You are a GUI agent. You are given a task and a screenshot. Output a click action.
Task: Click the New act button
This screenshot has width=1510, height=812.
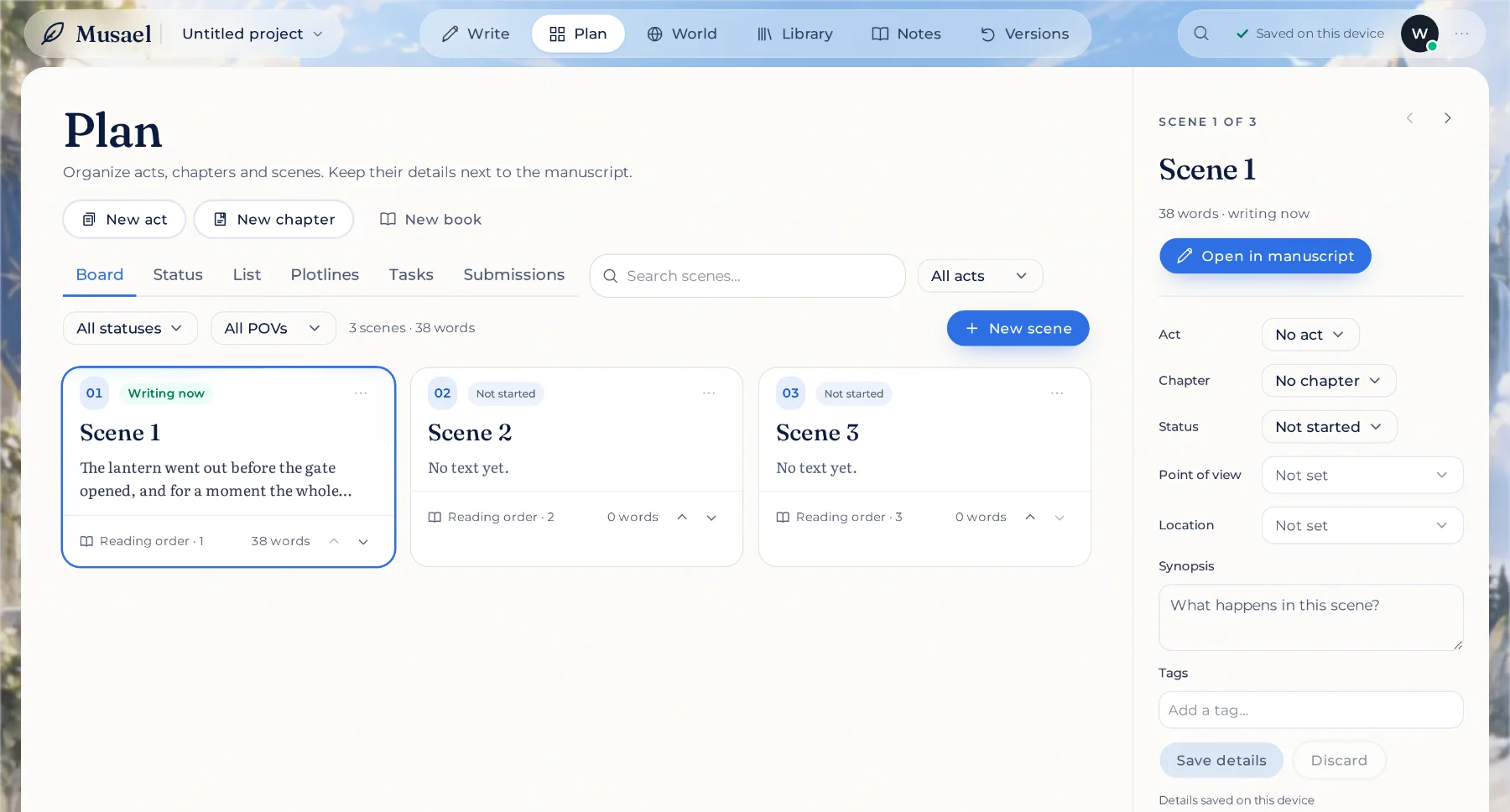124,219
